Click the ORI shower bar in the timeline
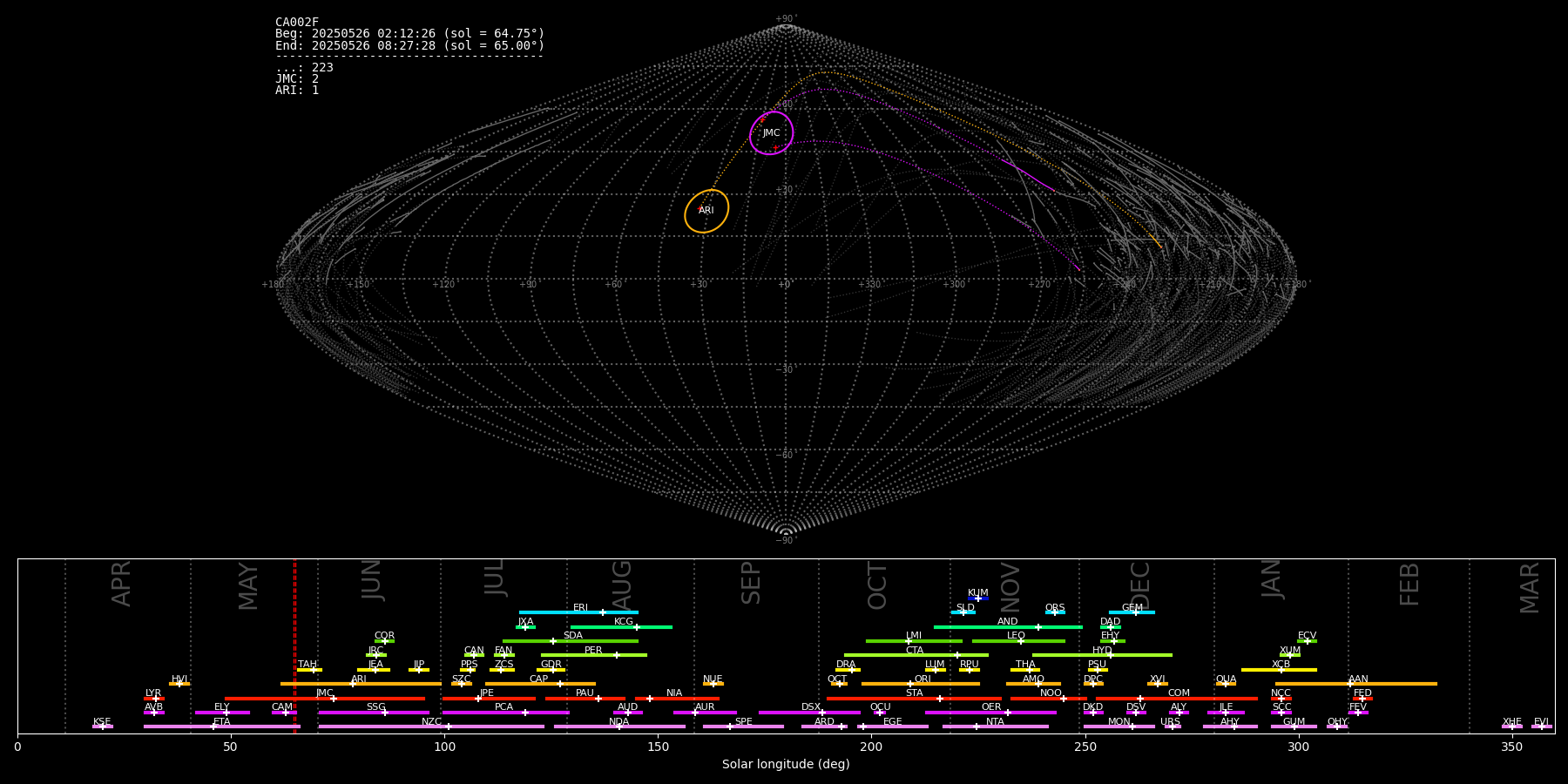This screenshot has width=1568, height=784. coord(921,684)
